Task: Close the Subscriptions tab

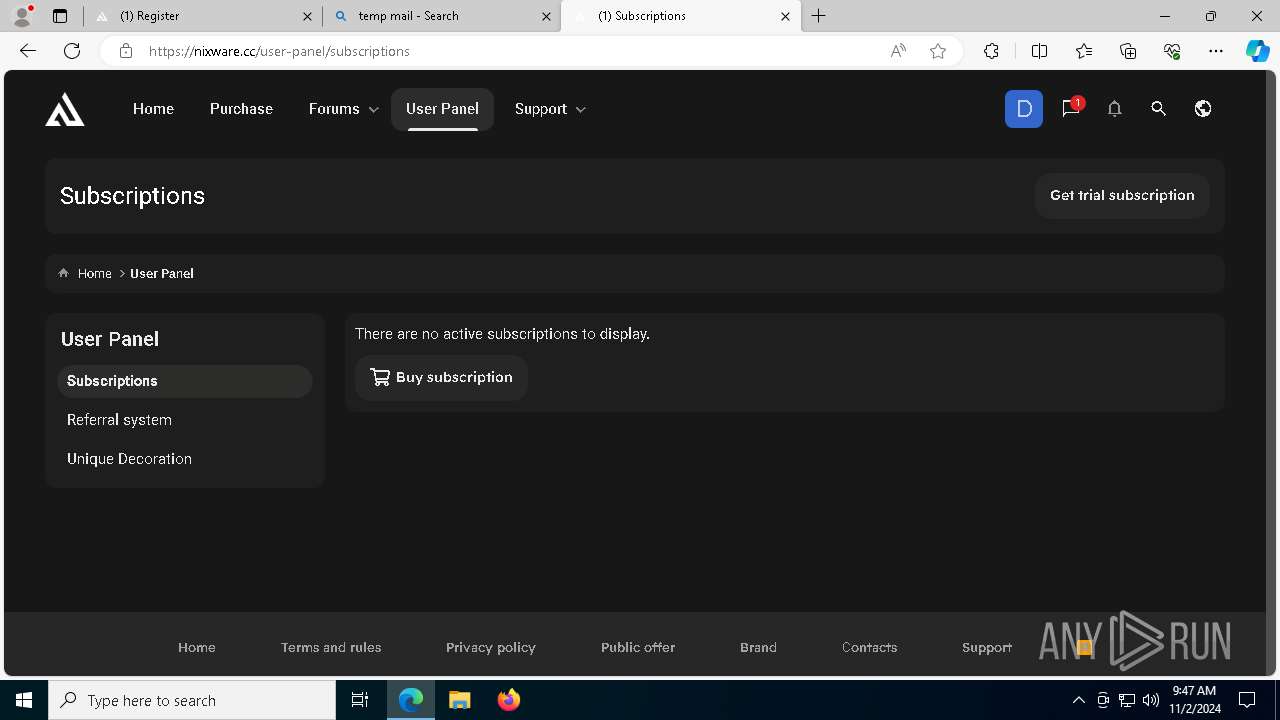Action: point(785,16)
